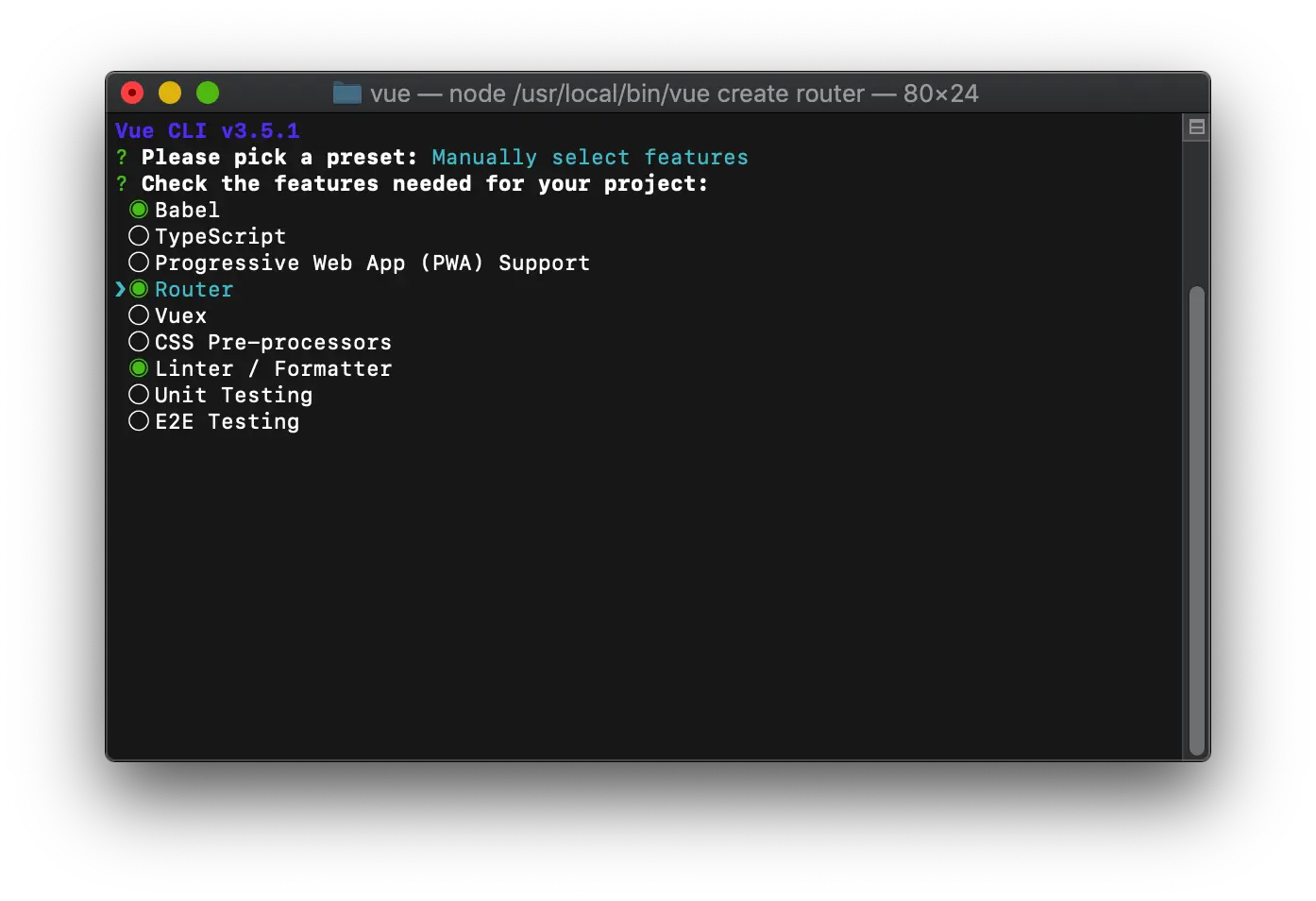This screenshot has width=1316, height=901.
Task: Toggle the CSS Pre-processors circle
Action: tap(139, 342)
